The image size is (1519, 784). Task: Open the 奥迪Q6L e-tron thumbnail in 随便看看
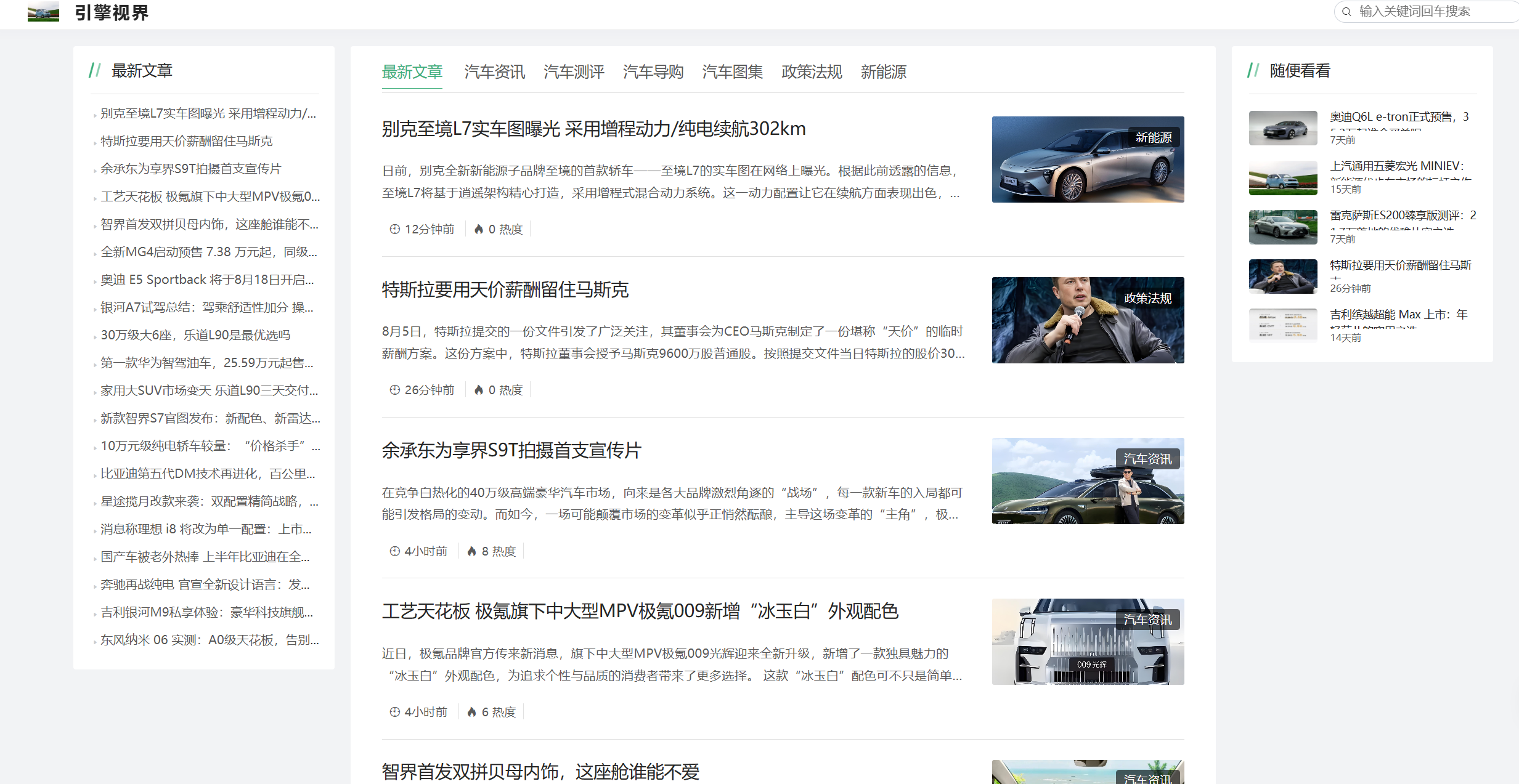tap(1282, 128)
